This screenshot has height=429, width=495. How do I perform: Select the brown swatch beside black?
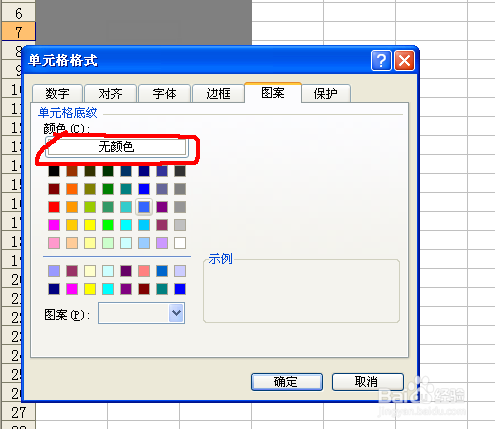click(72, 171)
